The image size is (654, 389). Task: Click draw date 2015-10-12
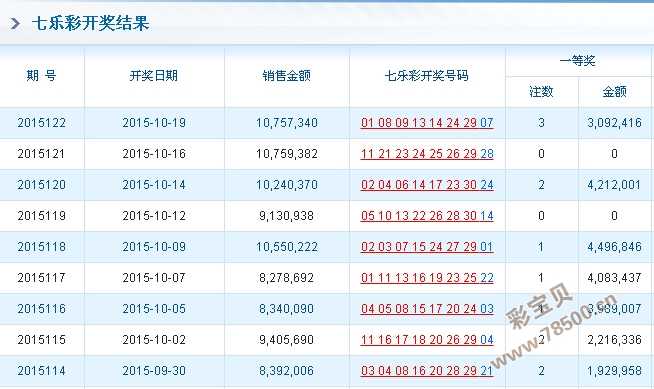tap(154, 216)
